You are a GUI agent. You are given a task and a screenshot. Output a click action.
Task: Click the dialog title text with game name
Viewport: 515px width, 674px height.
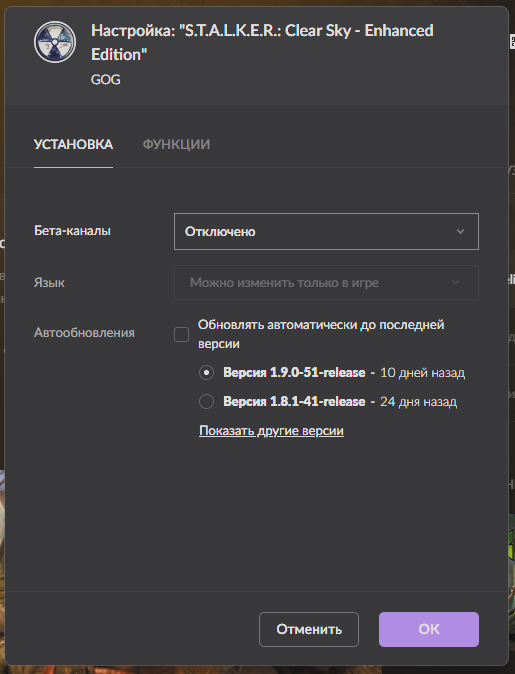click(x=262, y=42)
